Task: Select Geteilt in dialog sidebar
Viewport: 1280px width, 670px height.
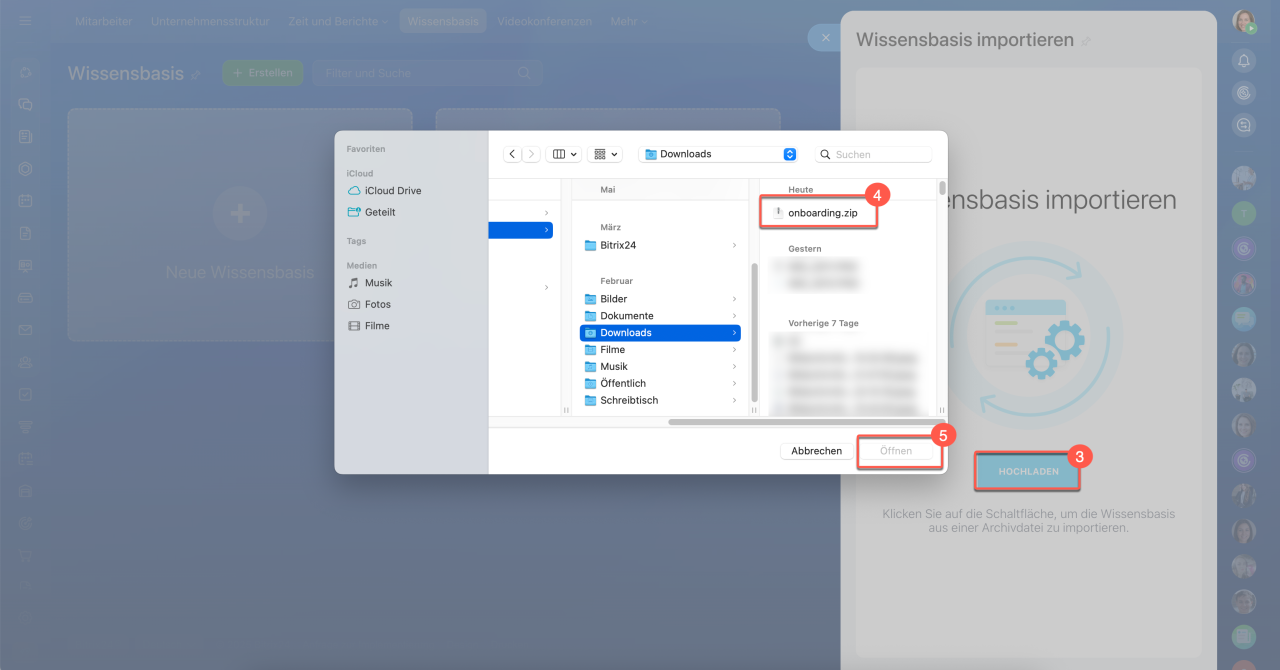Action: (x=371, y=212)
